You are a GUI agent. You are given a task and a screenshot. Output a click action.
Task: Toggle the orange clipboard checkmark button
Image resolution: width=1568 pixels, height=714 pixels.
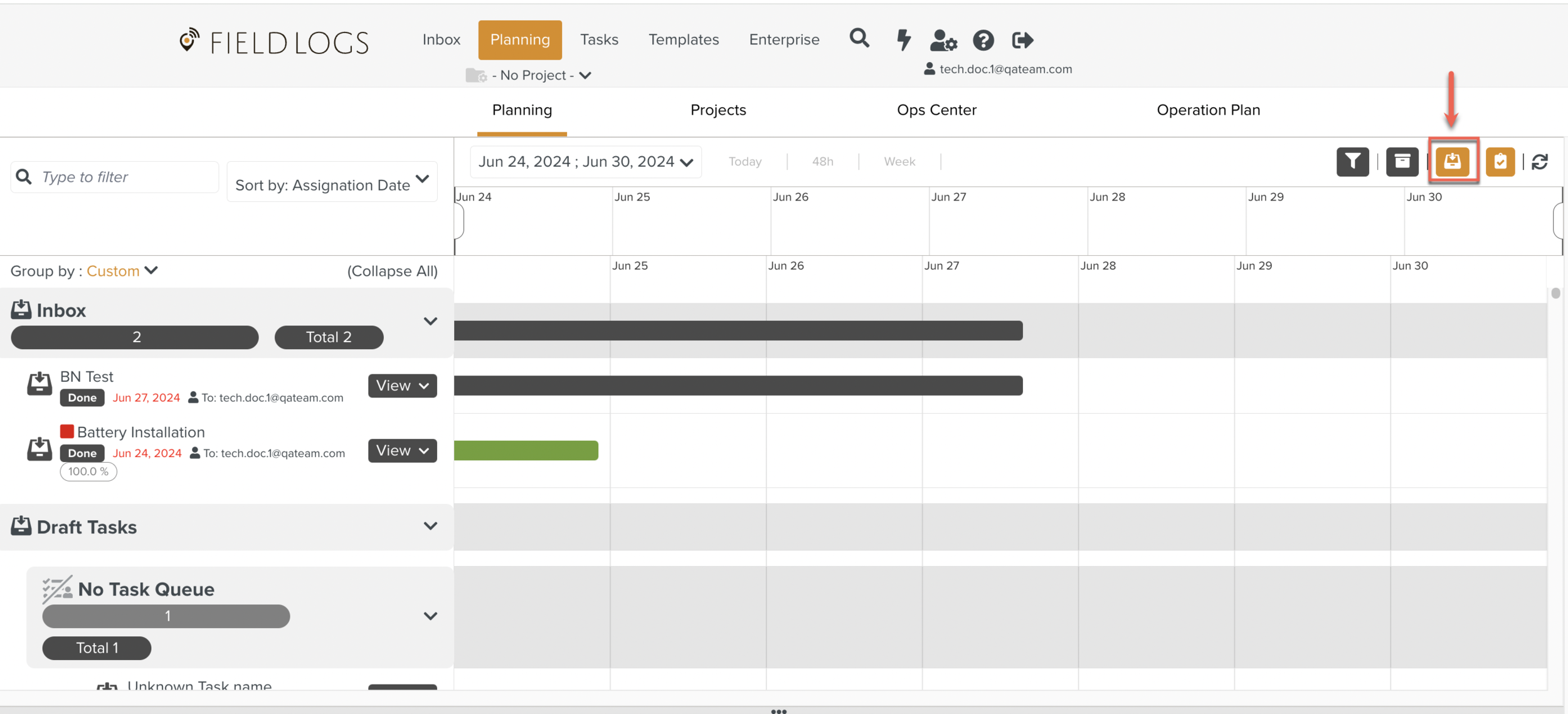coord(1500,162)
